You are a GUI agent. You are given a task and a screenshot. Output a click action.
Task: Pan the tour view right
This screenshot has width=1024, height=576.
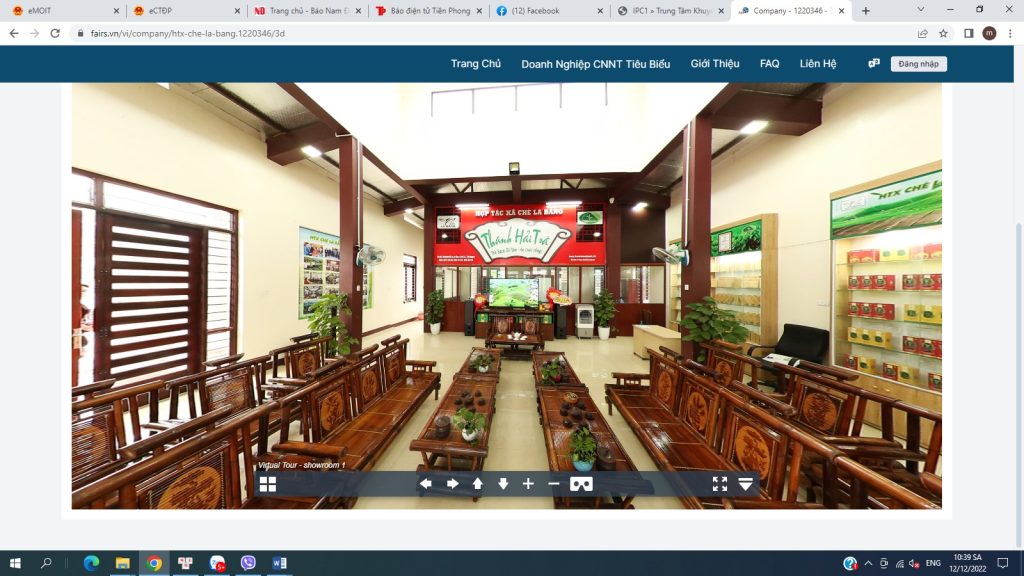(x=452, y=484)
